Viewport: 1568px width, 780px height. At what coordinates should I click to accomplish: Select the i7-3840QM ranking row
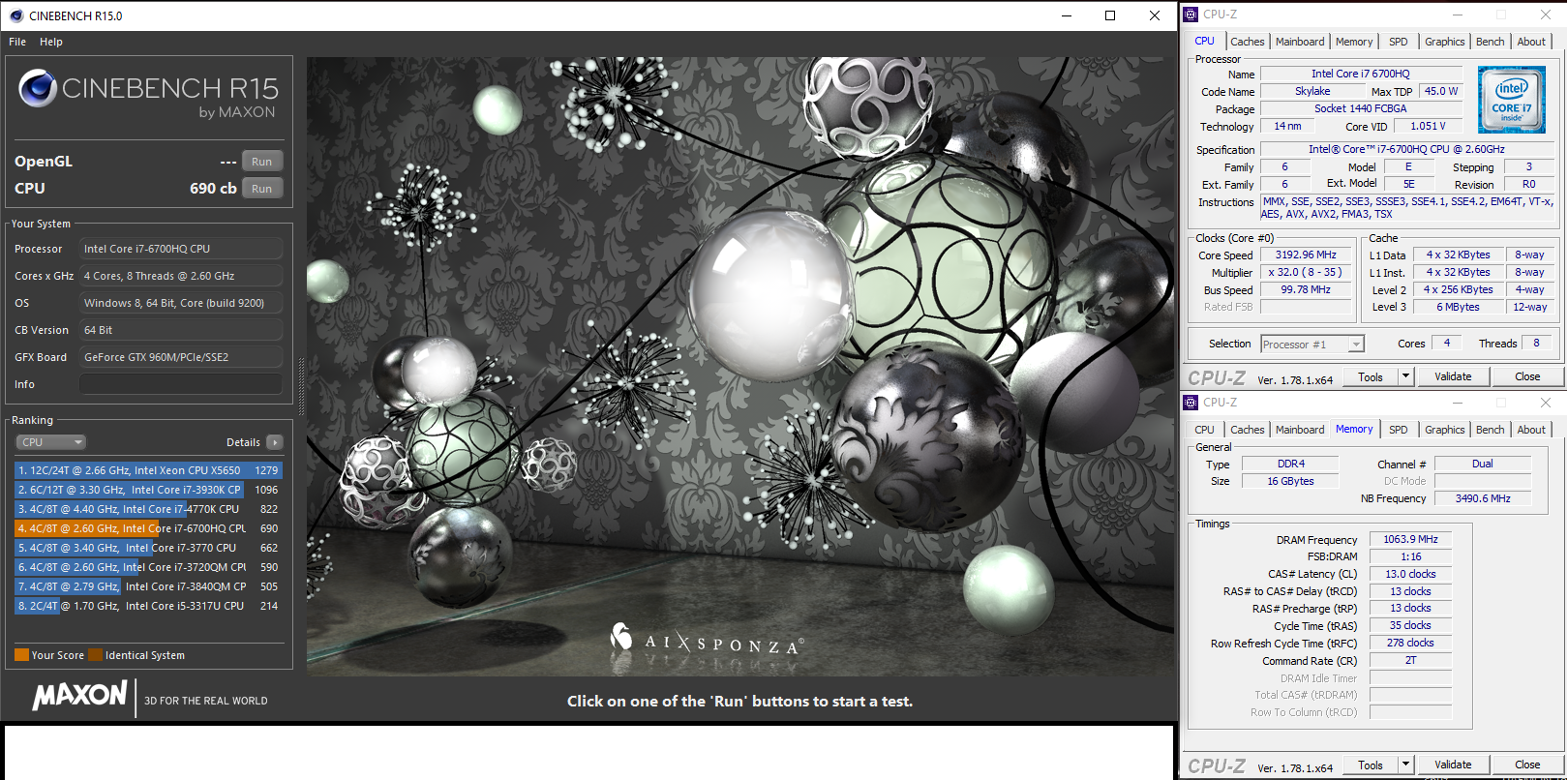point(148,586)
